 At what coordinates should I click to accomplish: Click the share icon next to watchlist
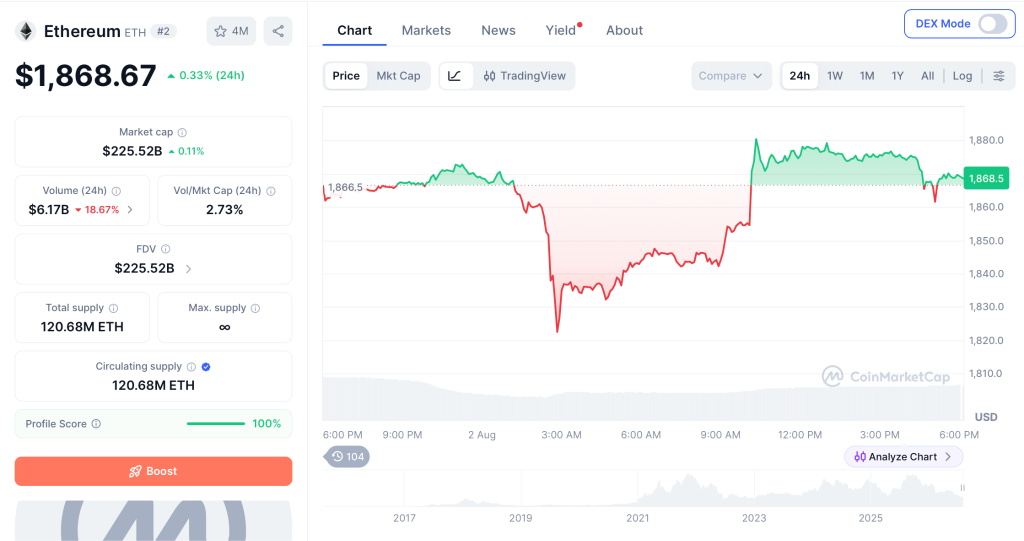[x=278, y=31]
